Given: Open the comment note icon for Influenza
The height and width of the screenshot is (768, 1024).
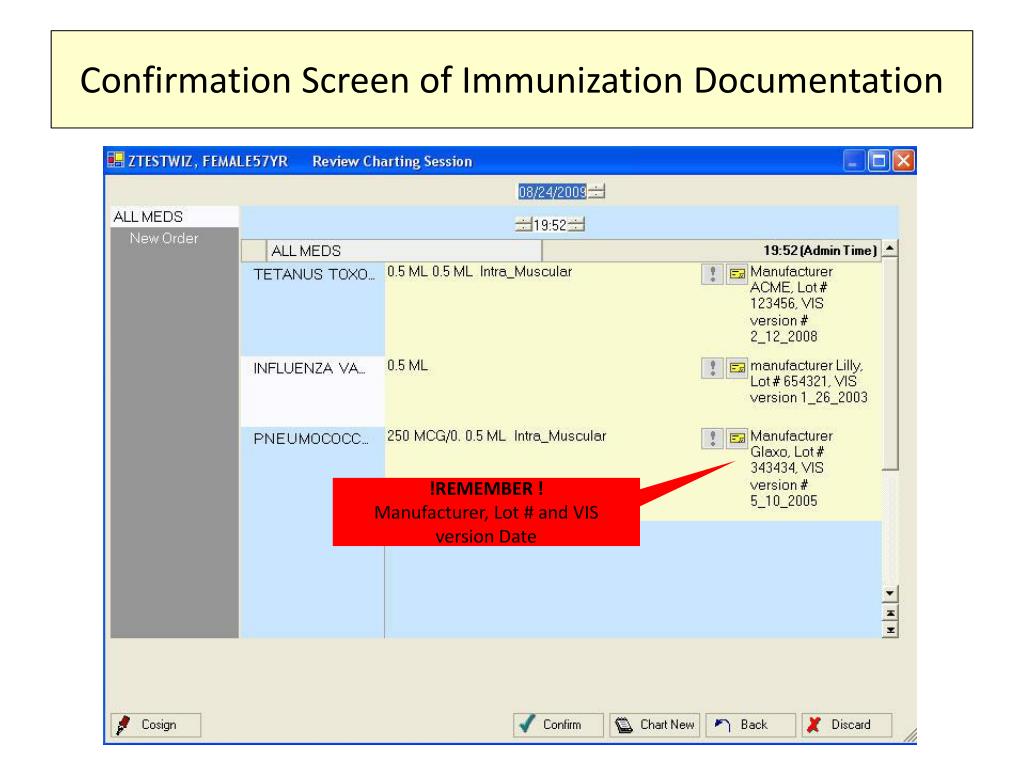Looking at the screenshot, I should pyautogui.click(x=737, y=368).
